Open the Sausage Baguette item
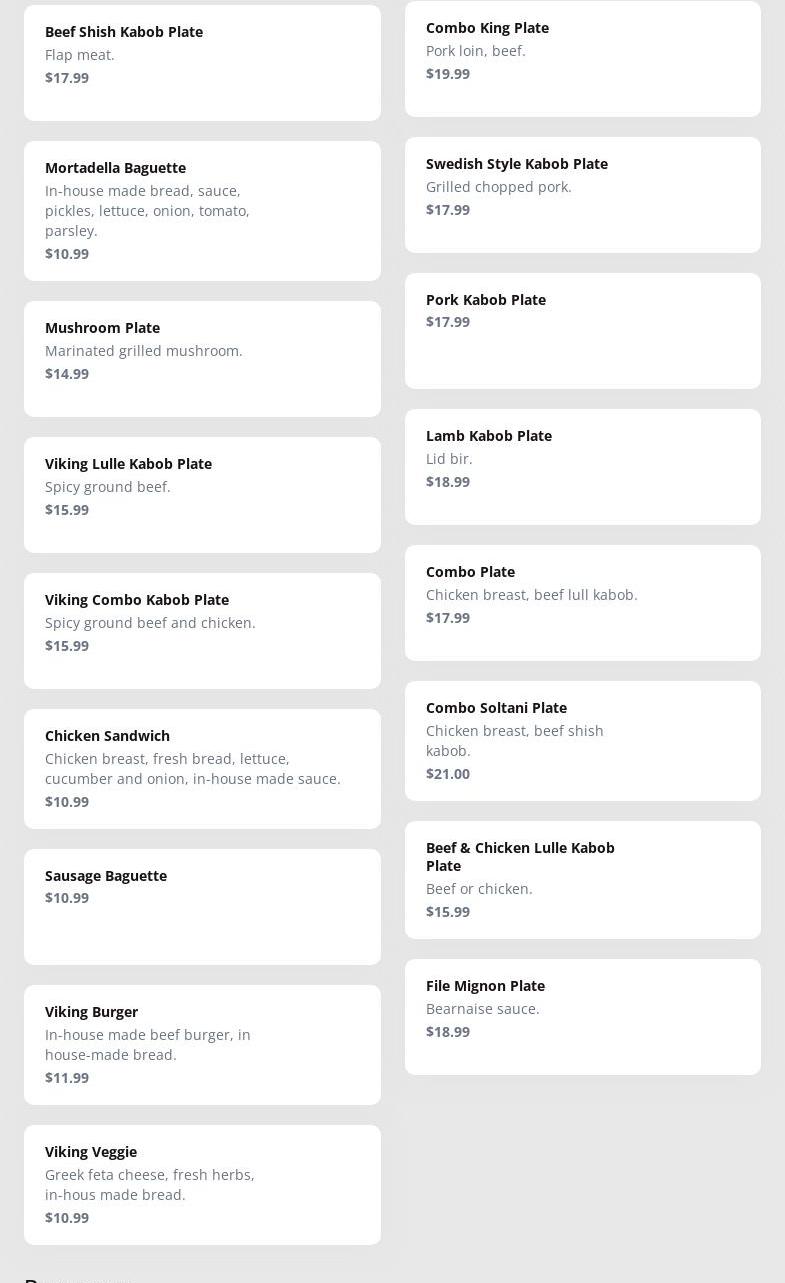Image resolution: width=785 pixels, height=1283 pixels. (202, 907)
